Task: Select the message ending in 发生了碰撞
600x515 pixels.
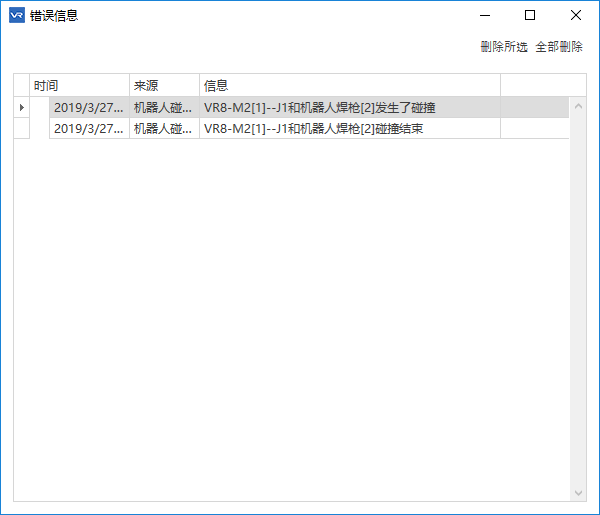Action: [x=349, y=107]
